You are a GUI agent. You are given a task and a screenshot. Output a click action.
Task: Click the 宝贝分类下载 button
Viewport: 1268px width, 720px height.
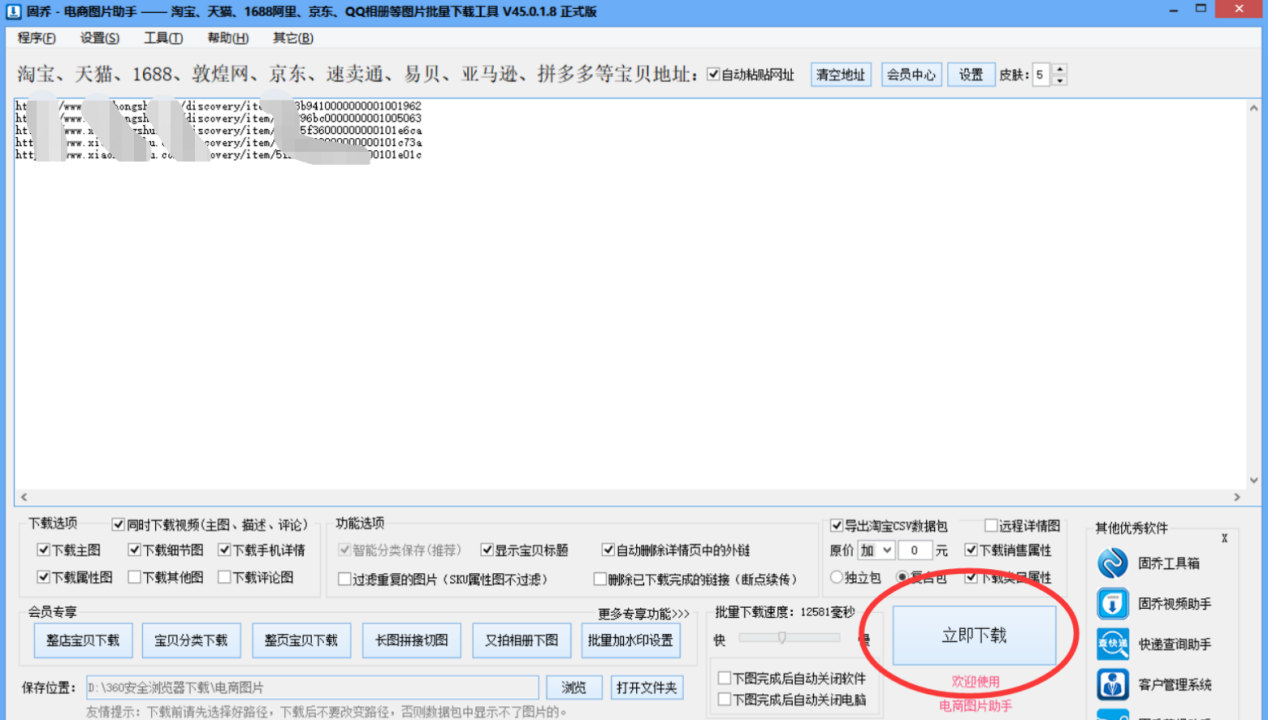(x=191, y=641)
